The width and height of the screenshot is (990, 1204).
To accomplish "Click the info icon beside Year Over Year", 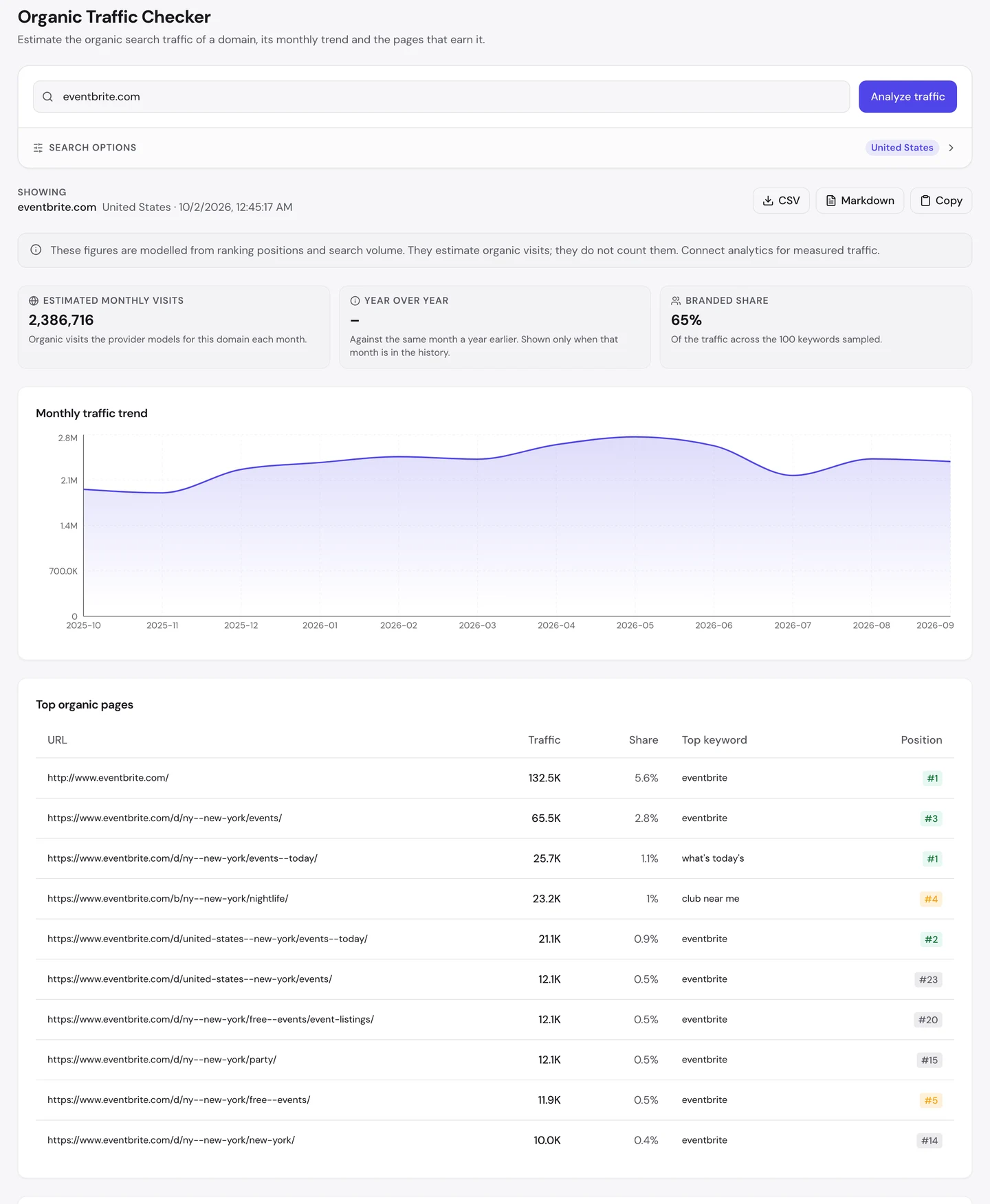I will click(355, 301).
